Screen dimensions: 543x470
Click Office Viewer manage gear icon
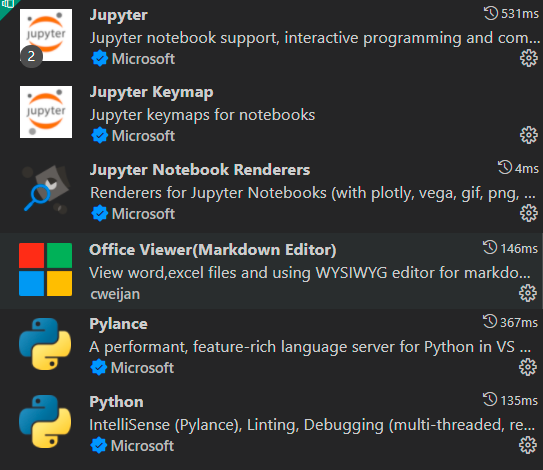click(528, 293)
